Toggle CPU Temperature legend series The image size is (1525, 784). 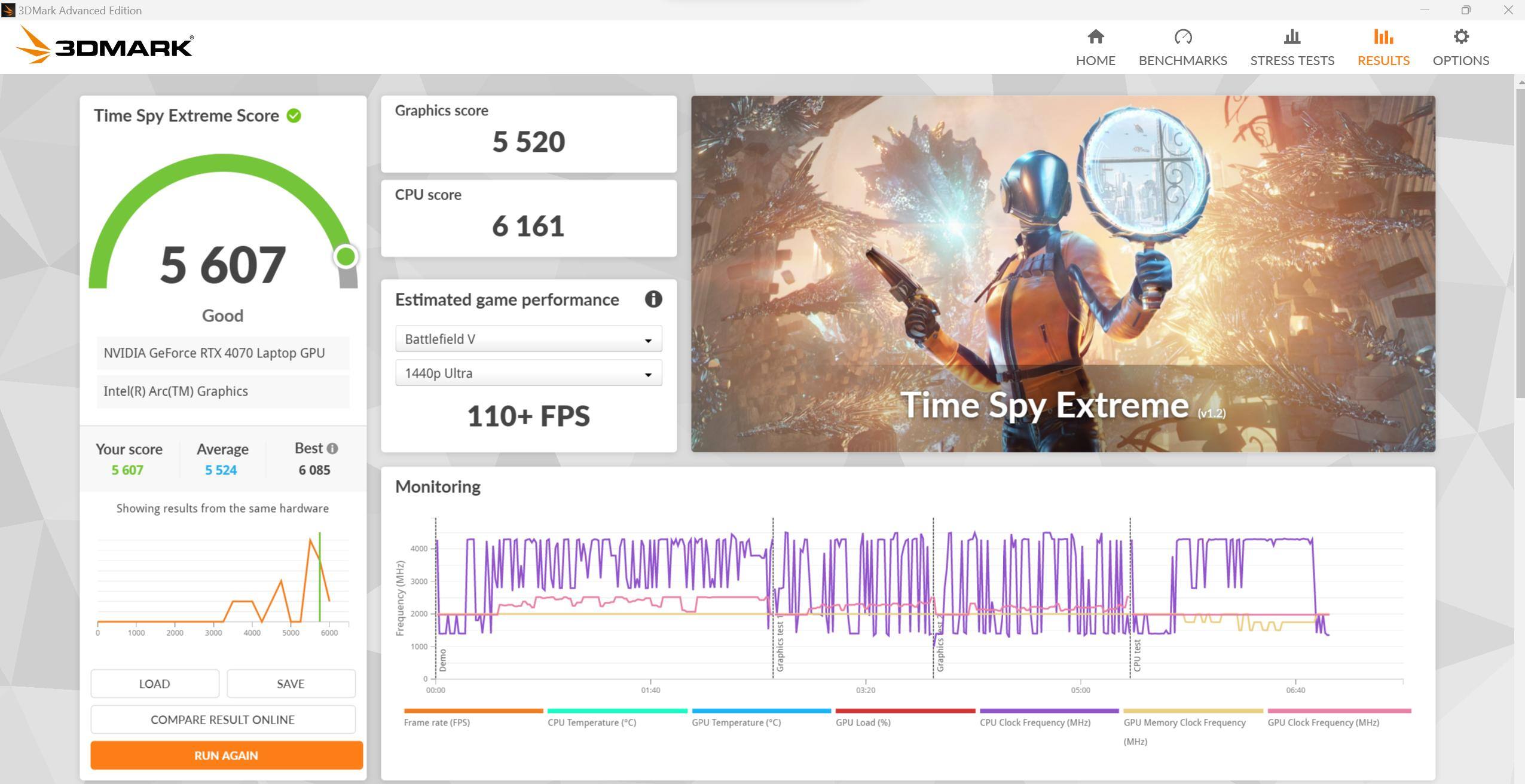[591, 722]
